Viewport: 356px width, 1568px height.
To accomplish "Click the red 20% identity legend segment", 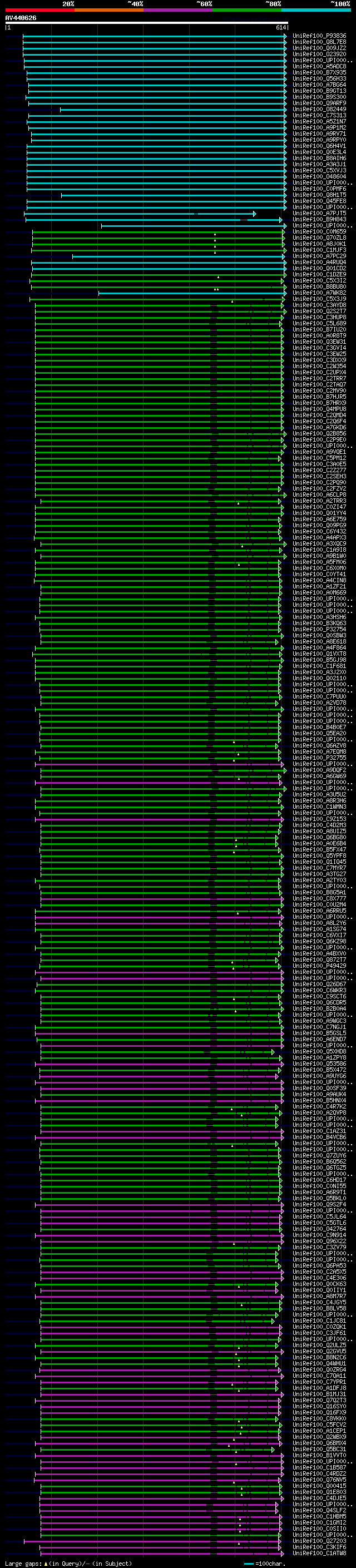I will point(39,10).
